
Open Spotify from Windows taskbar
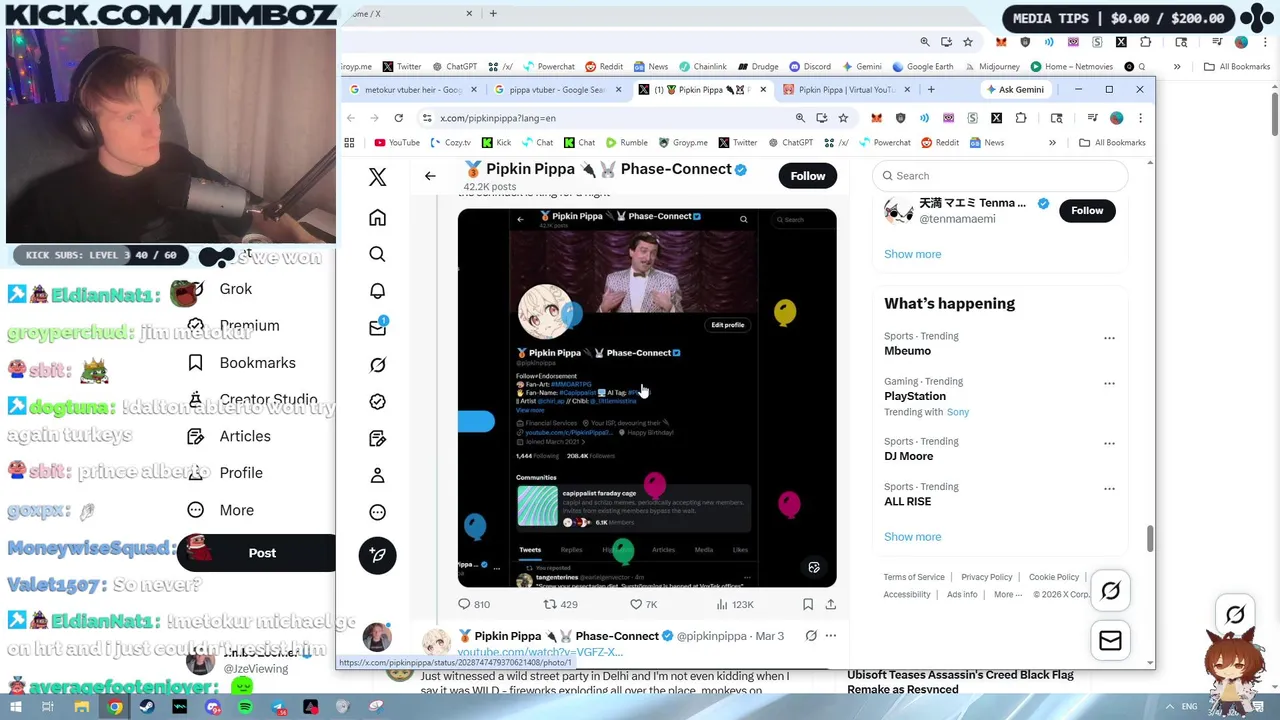(245, 707)
